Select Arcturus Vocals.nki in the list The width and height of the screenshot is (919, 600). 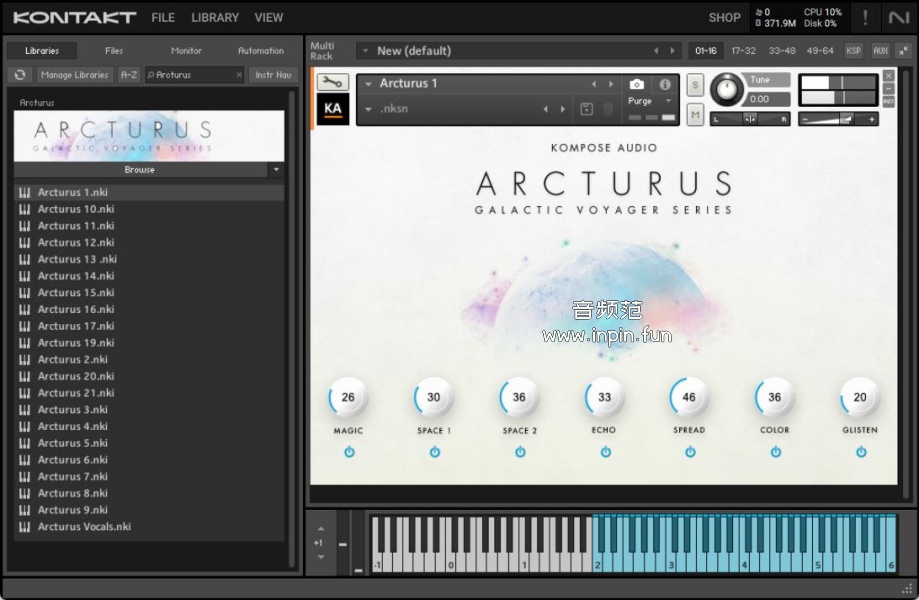tap(84, 527)
